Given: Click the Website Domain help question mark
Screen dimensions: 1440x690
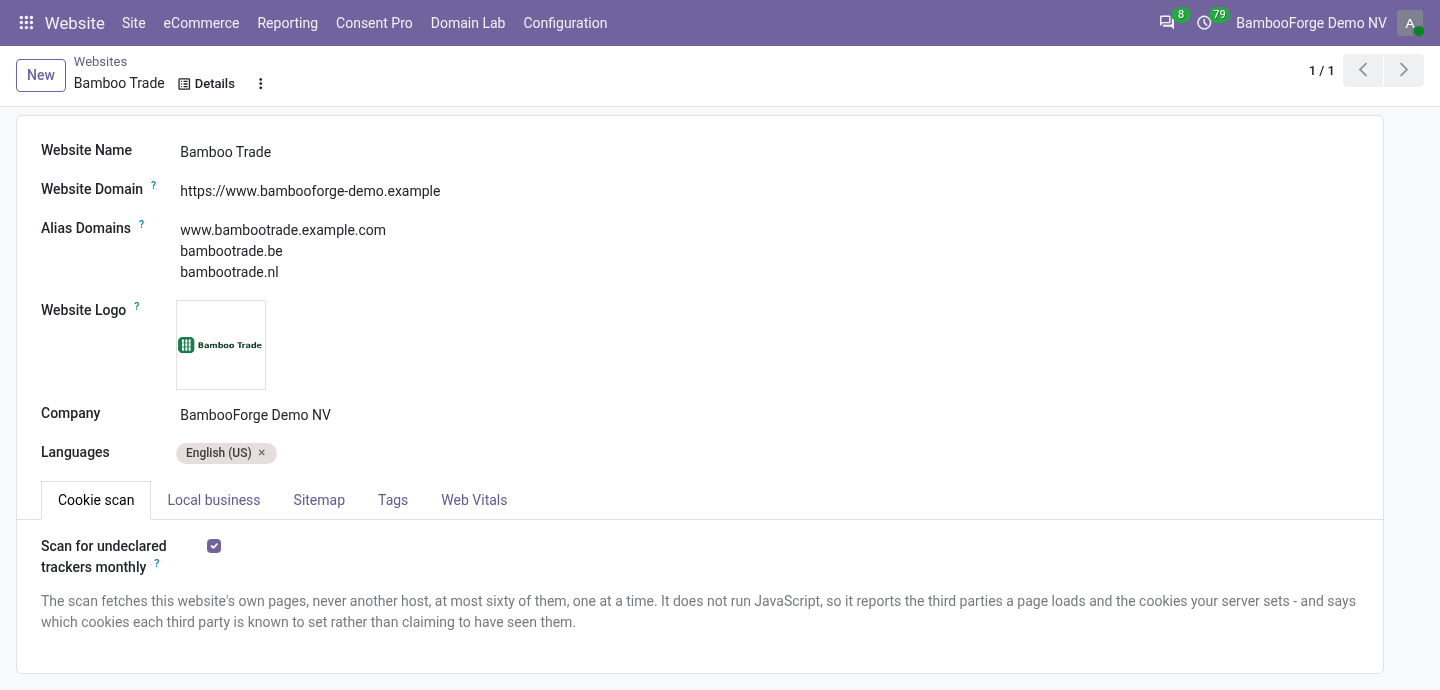Looking at the screenshot, I should (x=154, y=186).
